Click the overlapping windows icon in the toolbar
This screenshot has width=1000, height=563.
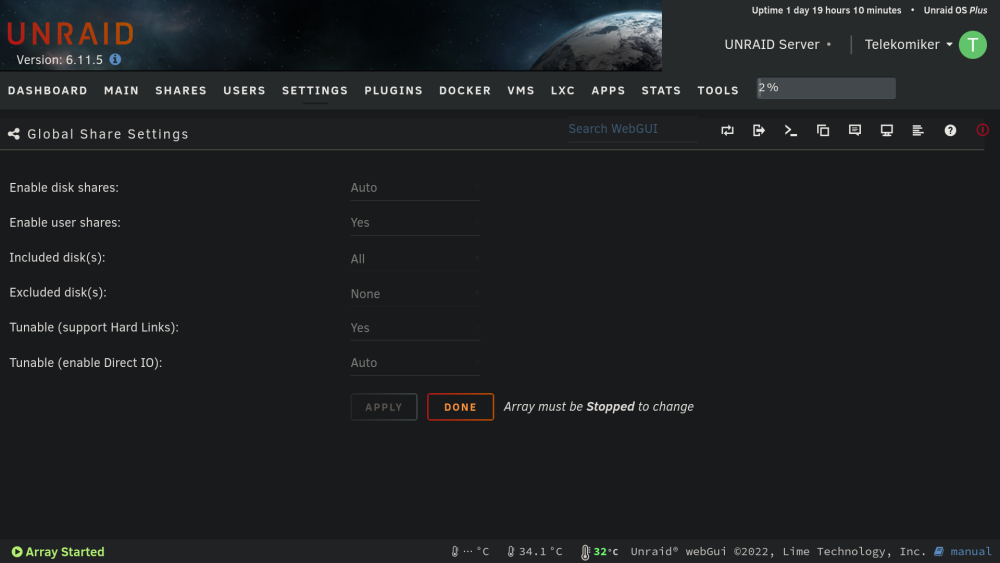(823, 130)
